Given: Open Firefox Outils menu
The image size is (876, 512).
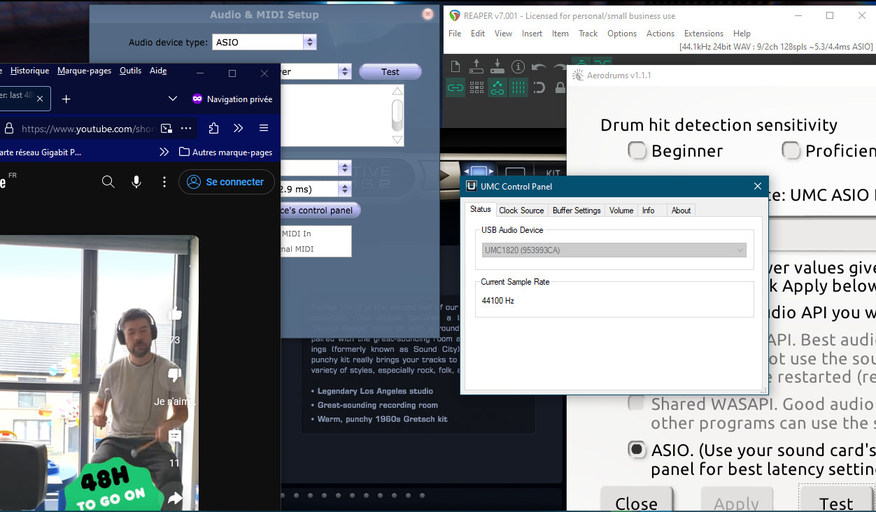Looking at the screenshot, I should 130,70.
